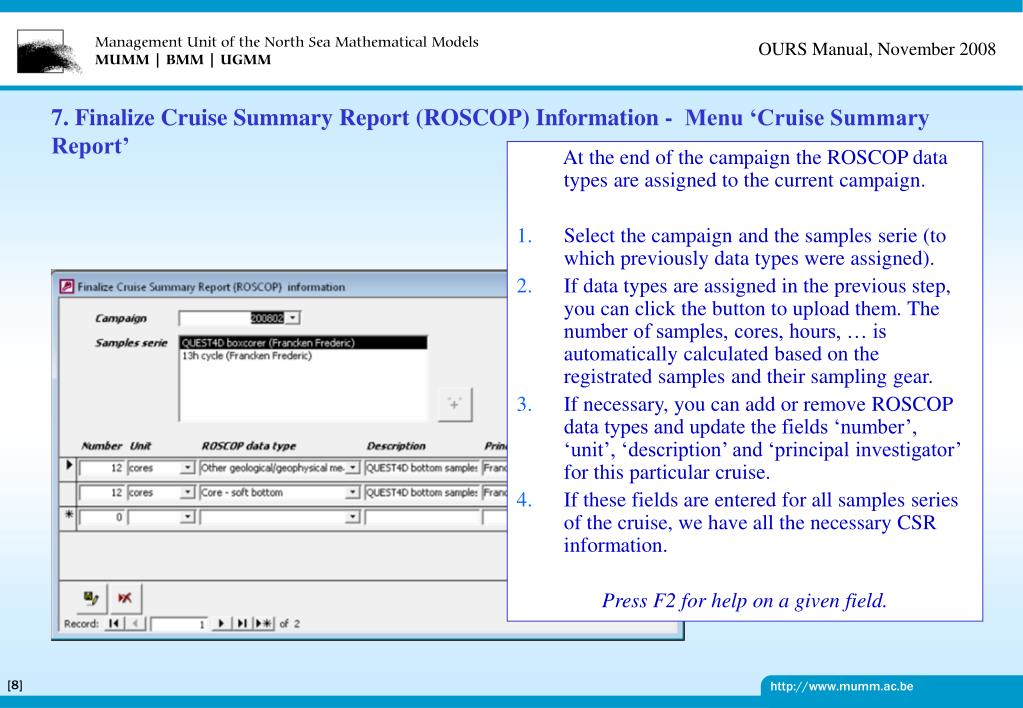Click the new record navigator button

click(x=264, y=624)
